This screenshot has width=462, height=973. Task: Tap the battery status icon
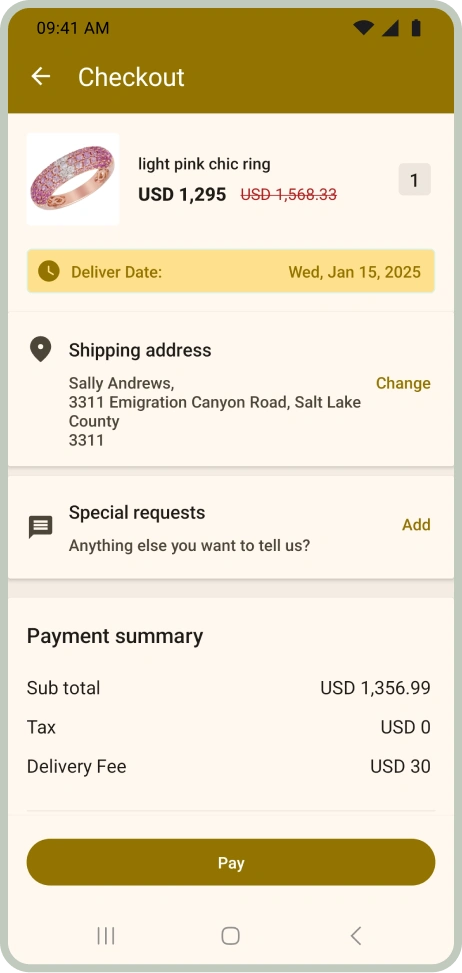pyautogui.click(x=415, y=27)
